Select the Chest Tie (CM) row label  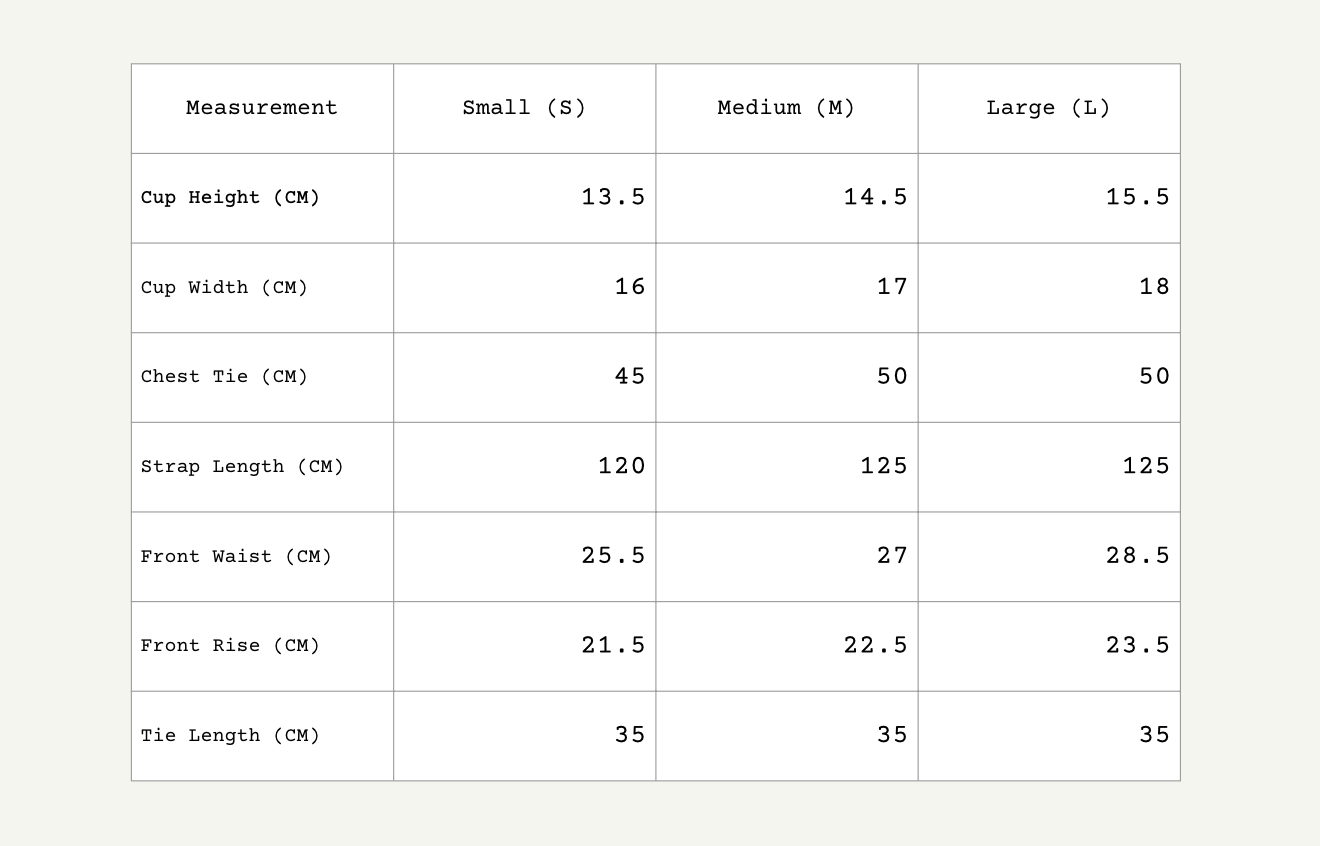(224, 377)
